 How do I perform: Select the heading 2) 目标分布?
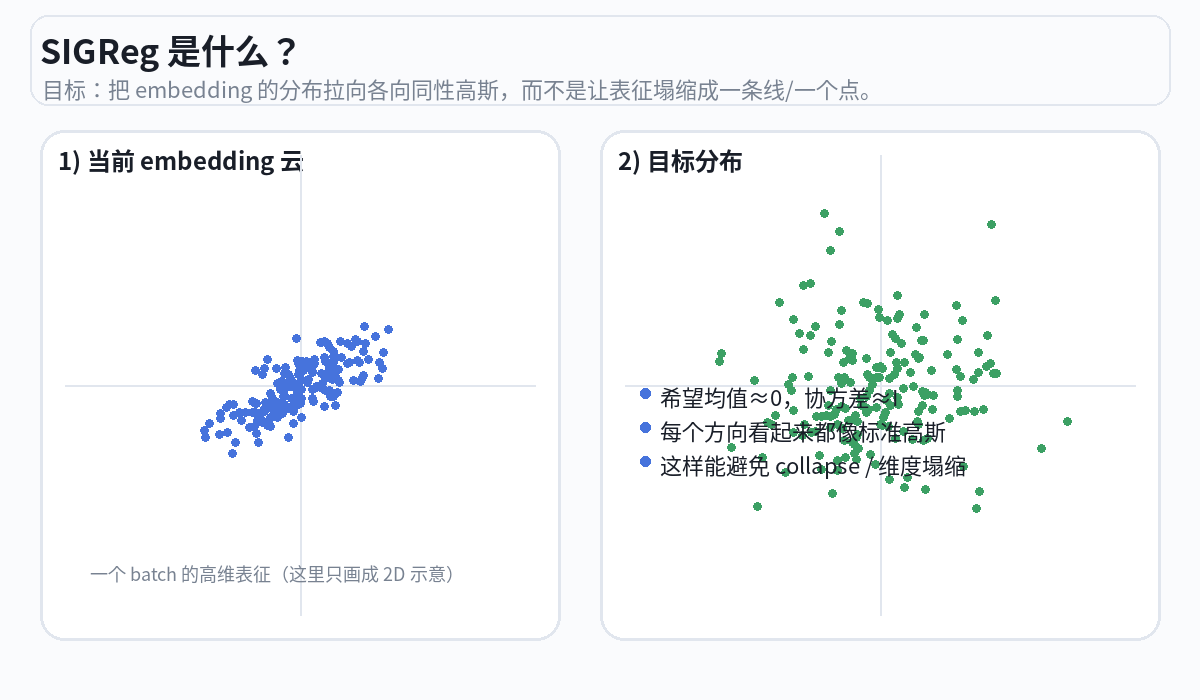coord(680,161)
